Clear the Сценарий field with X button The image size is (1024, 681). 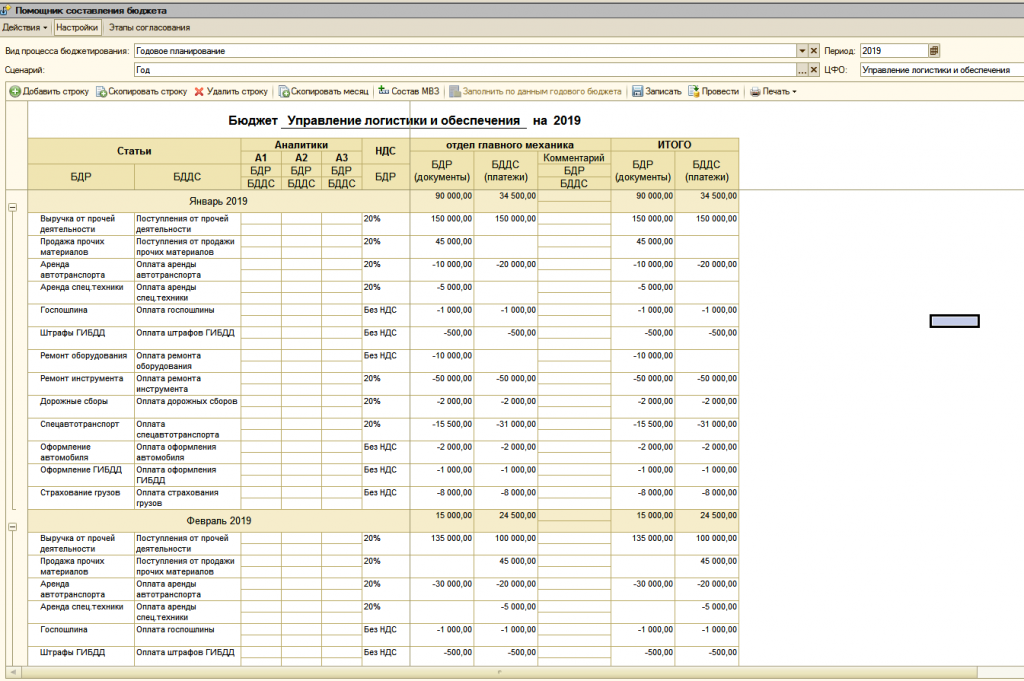(814, 69)
